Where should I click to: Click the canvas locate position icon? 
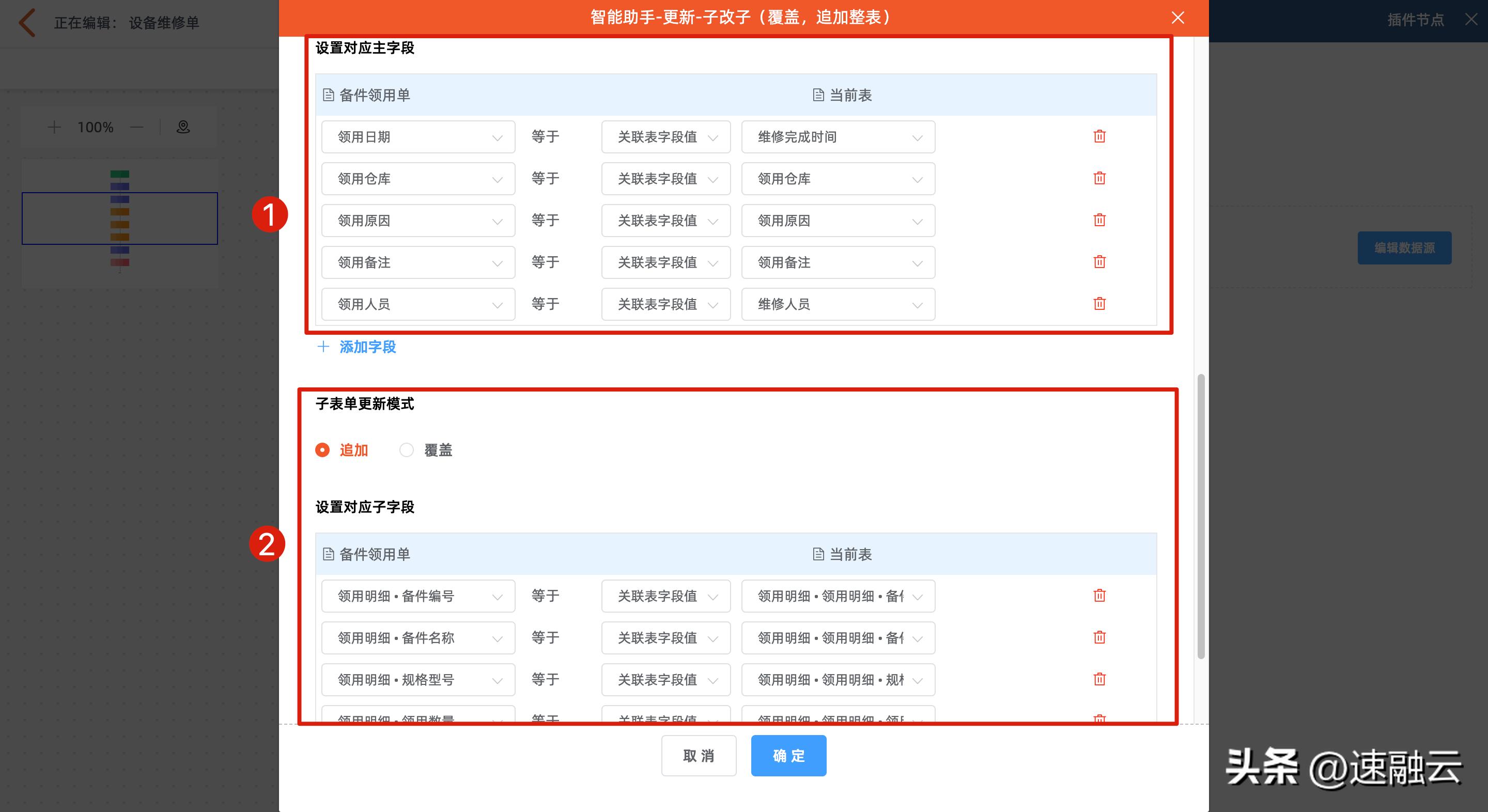click(x=183, y=127)
